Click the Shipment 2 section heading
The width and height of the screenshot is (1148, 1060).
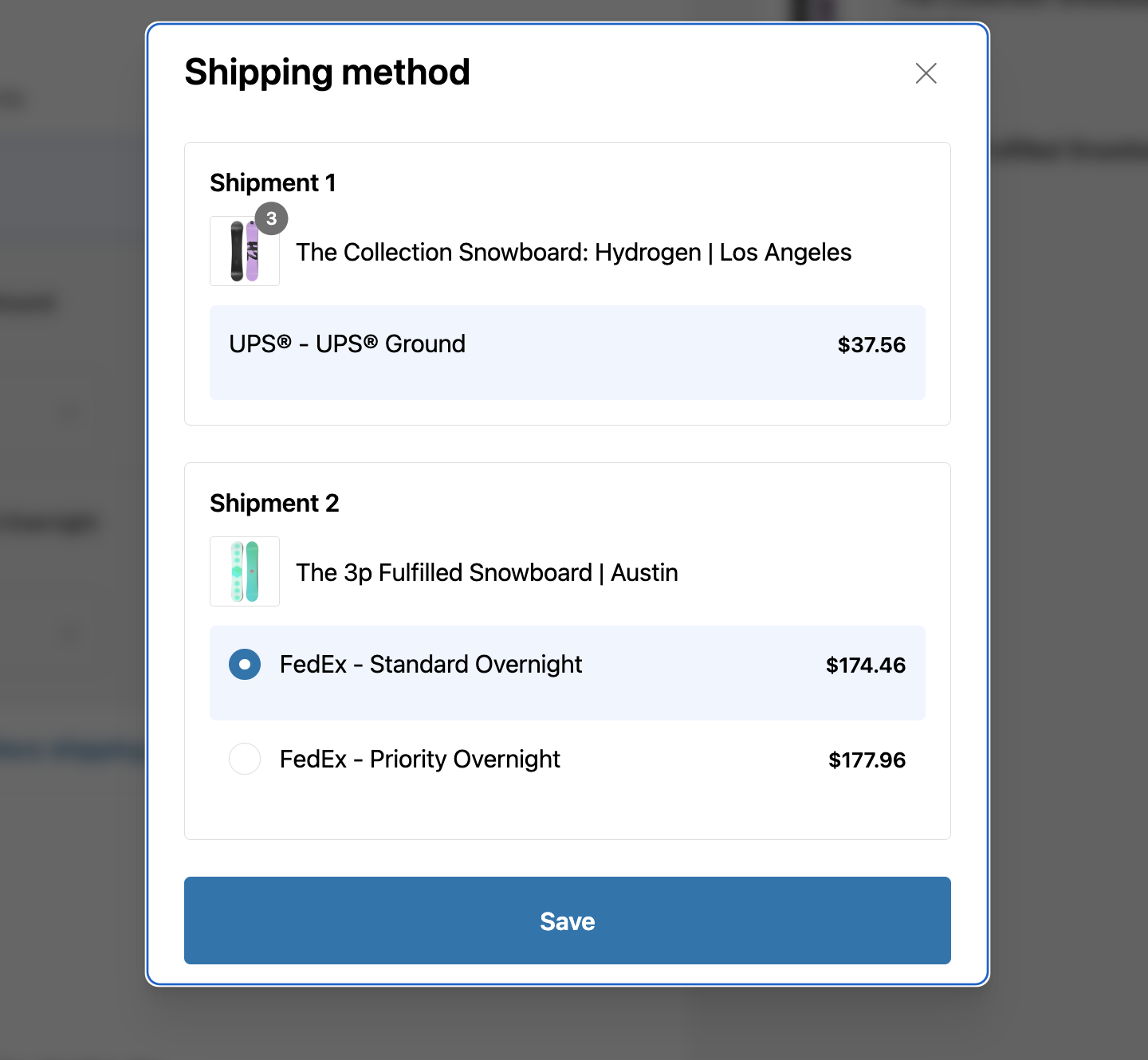(274, 504)
